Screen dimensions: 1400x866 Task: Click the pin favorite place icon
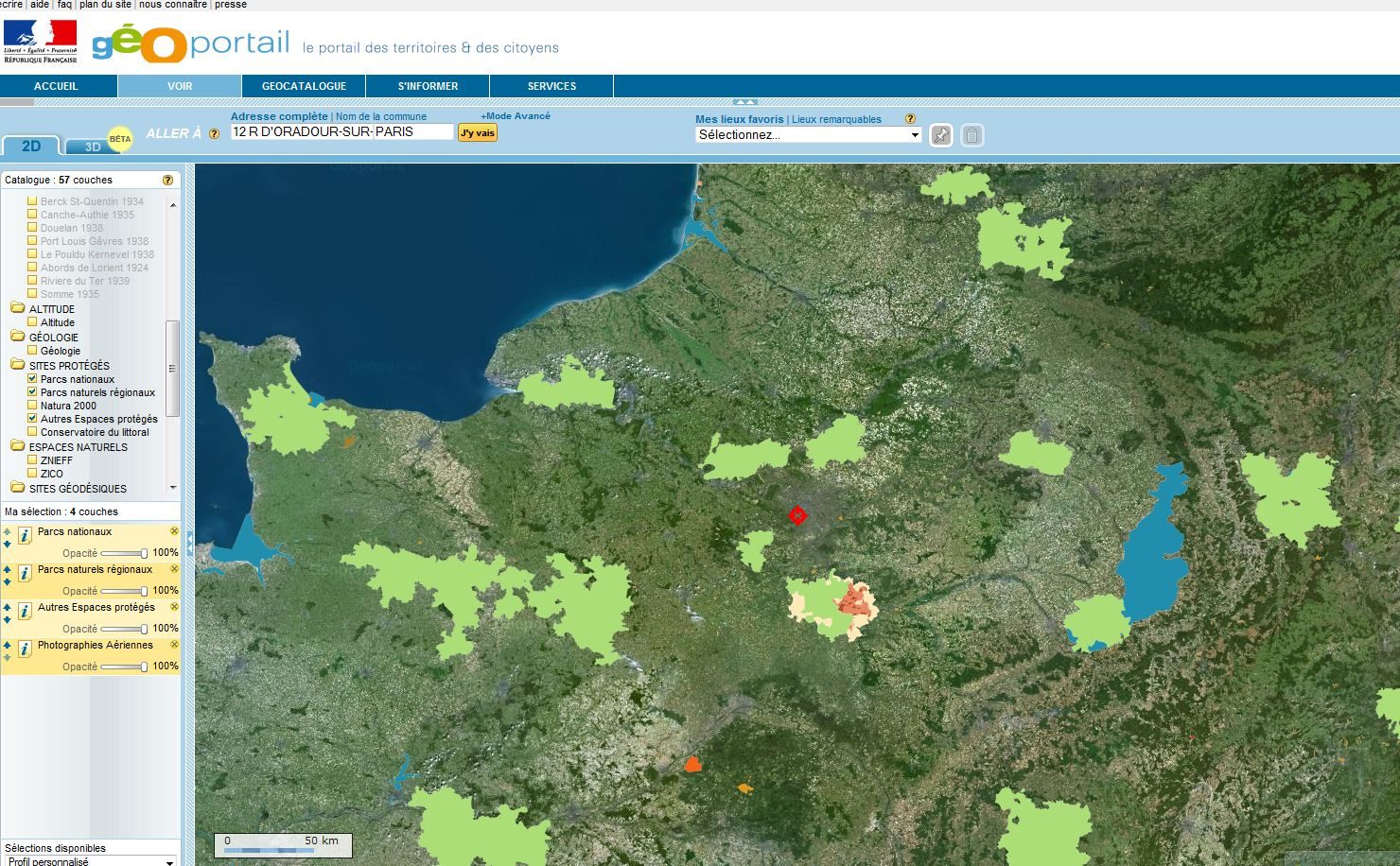coord(940,135)
